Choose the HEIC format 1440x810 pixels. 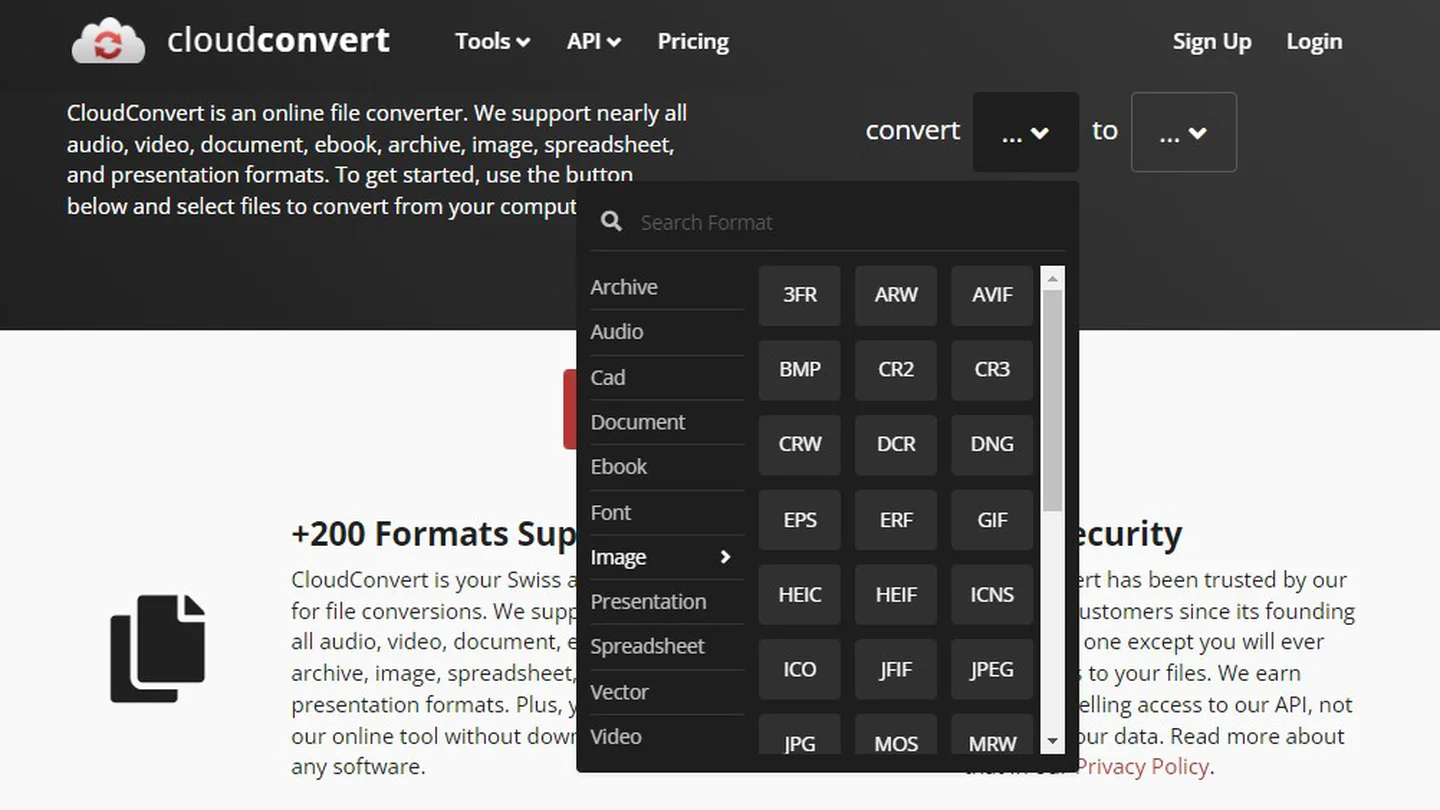800,595
